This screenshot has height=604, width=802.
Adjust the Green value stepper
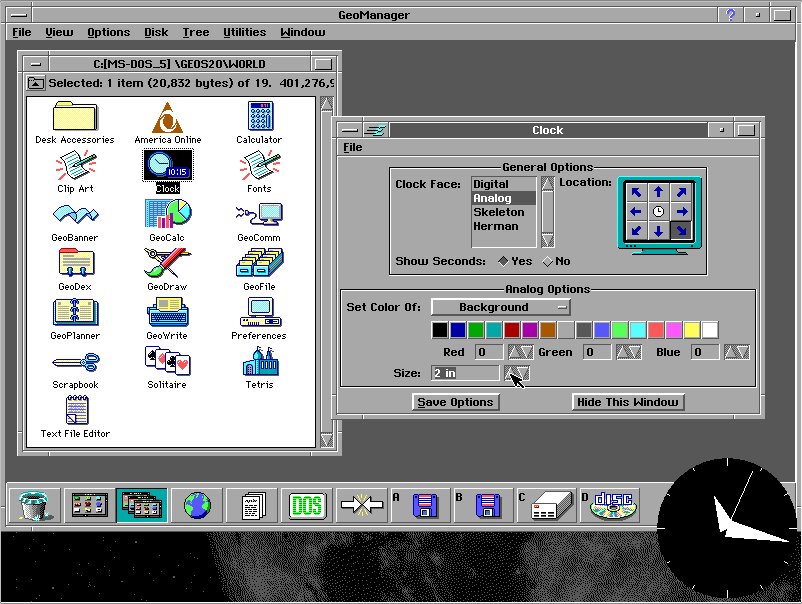[x=629, y=352]
